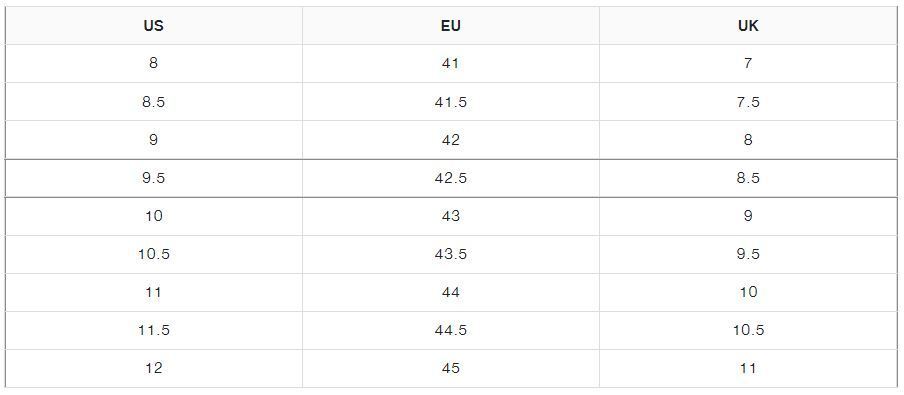The height and width of the screenshot is (395, 904).
Task: Select US size 12 cell
Action: (153, 368)
